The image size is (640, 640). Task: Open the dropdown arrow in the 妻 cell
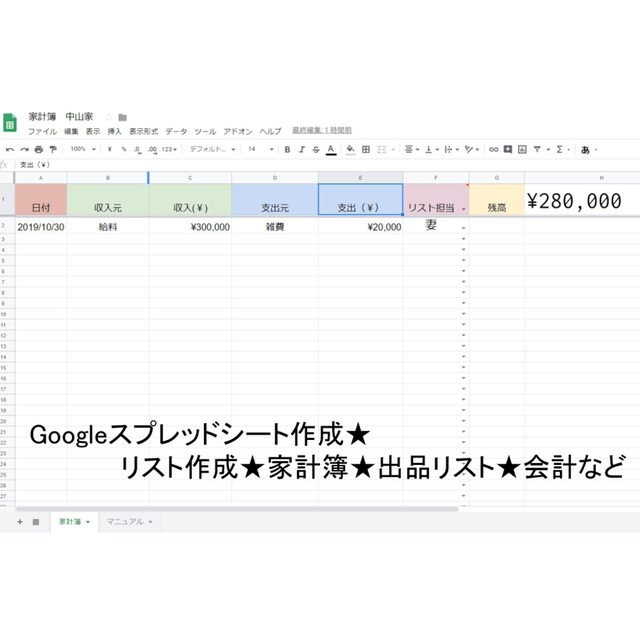point(464,228)
